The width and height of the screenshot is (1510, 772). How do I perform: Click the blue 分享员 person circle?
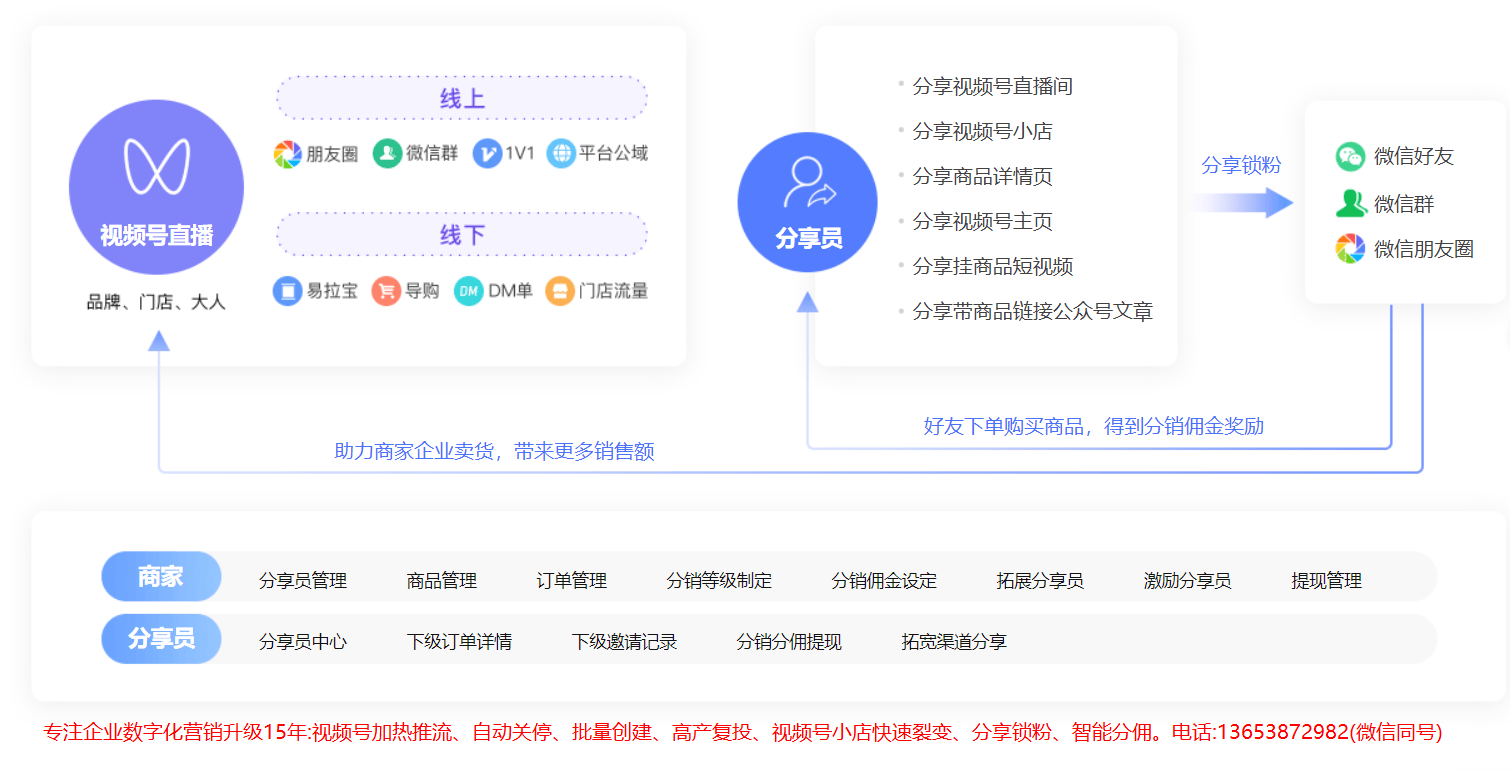807,202
